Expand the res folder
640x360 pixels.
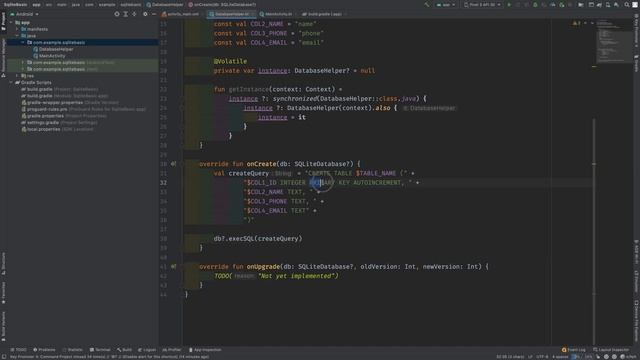pos(17,76)
